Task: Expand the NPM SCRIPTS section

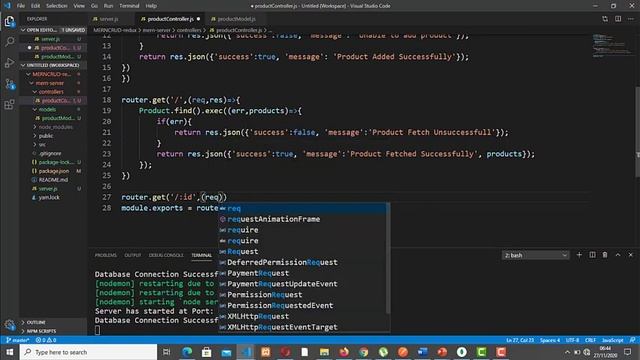Action: pyautogui.click(x=53, y=331)
